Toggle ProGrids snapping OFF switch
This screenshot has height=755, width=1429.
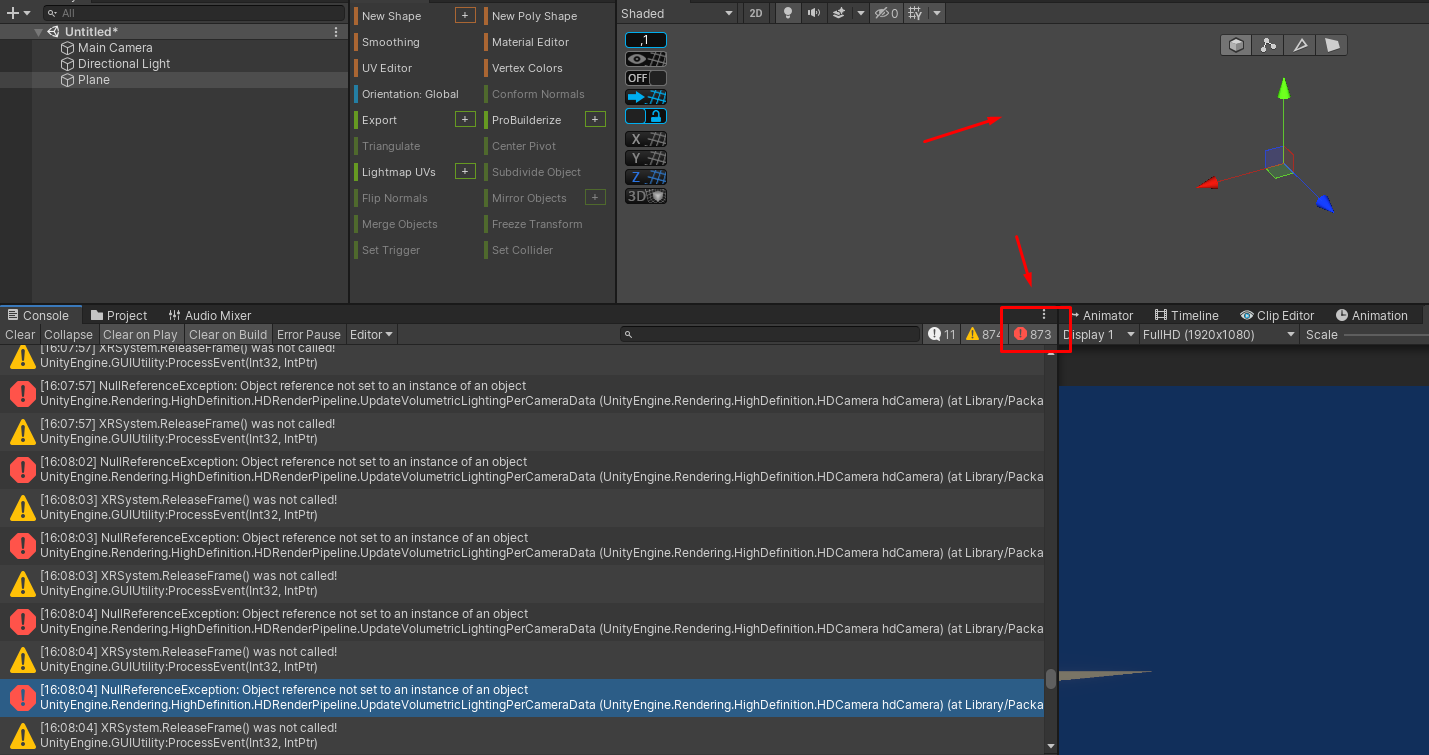[x=646, y=78]
